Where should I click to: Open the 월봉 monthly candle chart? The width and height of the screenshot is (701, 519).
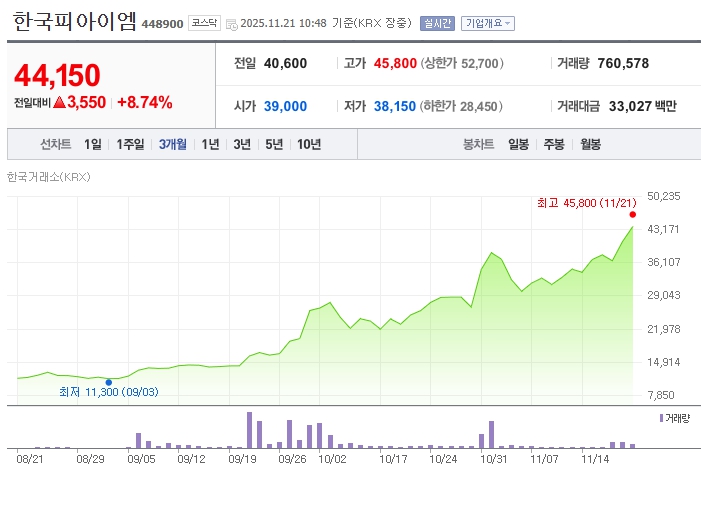(590, 144)
